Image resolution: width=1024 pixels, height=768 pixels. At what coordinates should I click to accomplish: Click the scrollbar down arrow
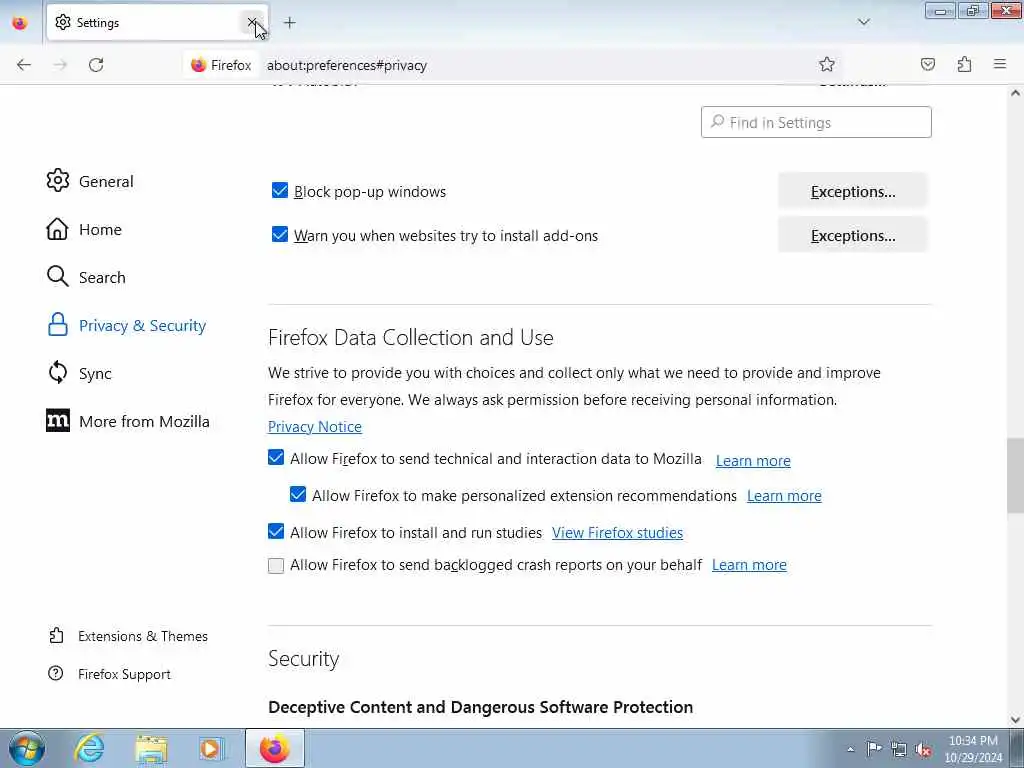[x=1015, y=720]
